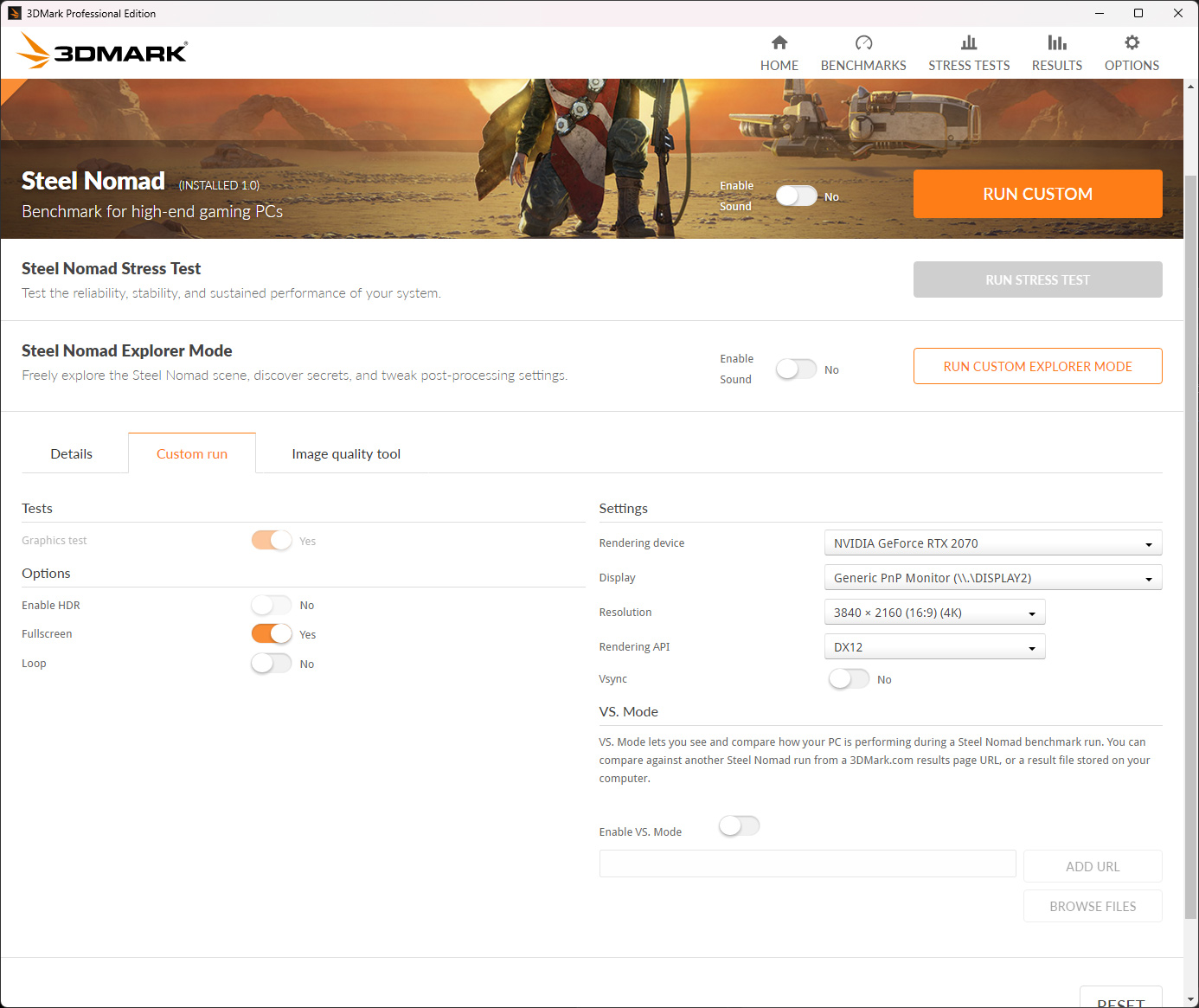Select the Custom run tab
Screen dimensions: 1199x1008
pyautogui.click(x=192, y=454)
